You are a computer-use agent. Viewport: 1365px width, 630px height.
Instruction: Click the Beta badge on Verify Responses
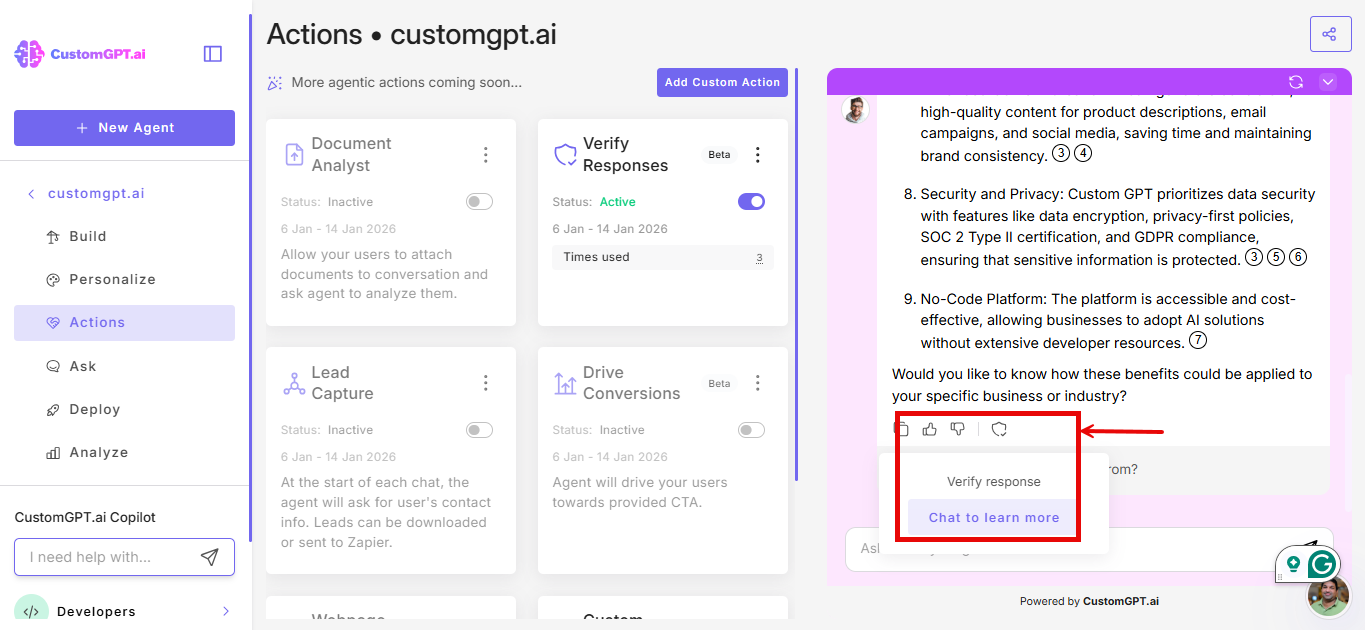click(719, 155)
